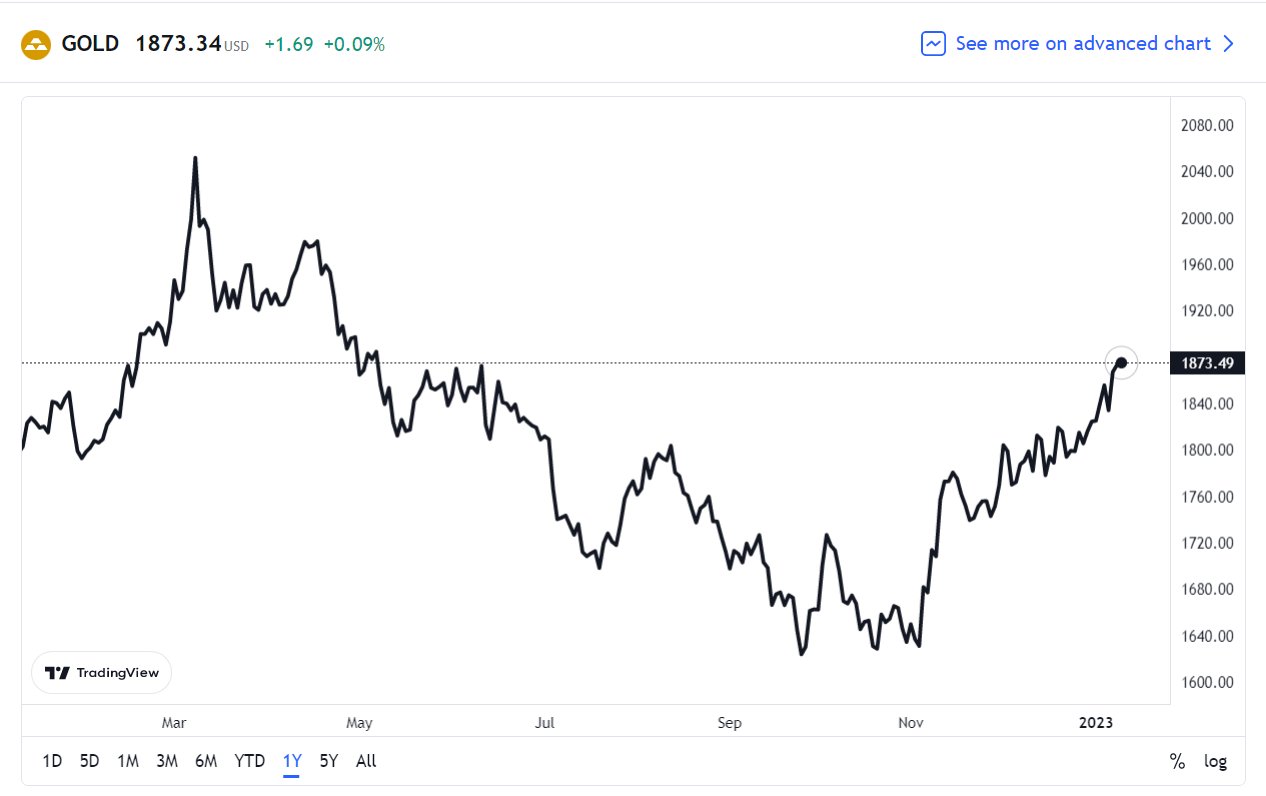Switch to the 3M range
The height and width of the screenshot is (796, 1266).
(167, 761)
